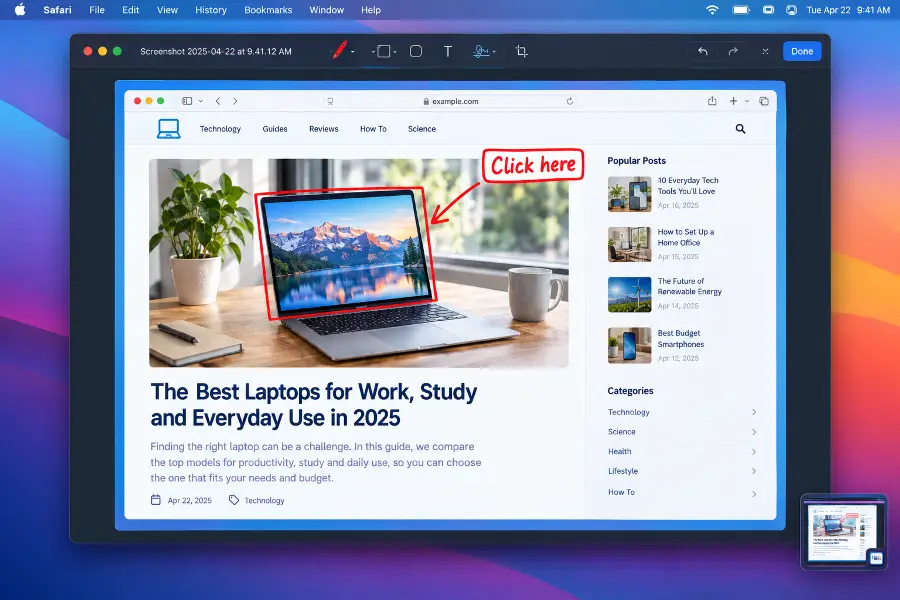The width and height of the screenshot is (900, 600).
Task: Open the File menu
Action: [x=97, y=10]
